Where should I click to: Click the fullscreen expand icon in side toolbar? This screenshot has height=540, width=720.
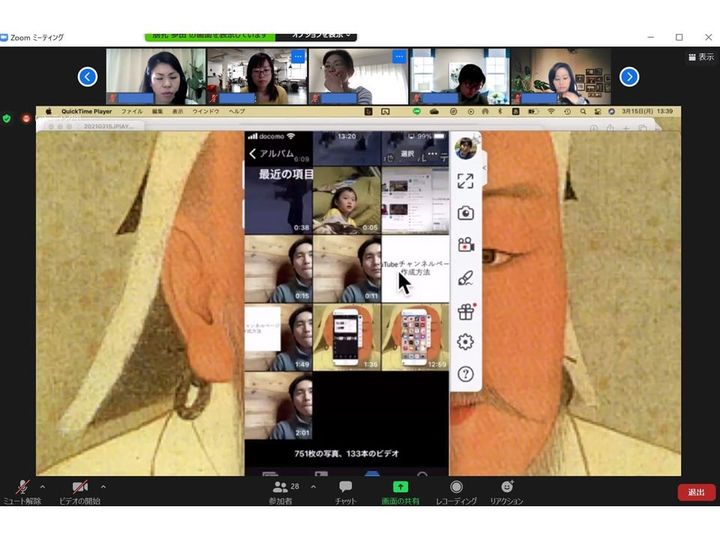click(x=465, y=181)
